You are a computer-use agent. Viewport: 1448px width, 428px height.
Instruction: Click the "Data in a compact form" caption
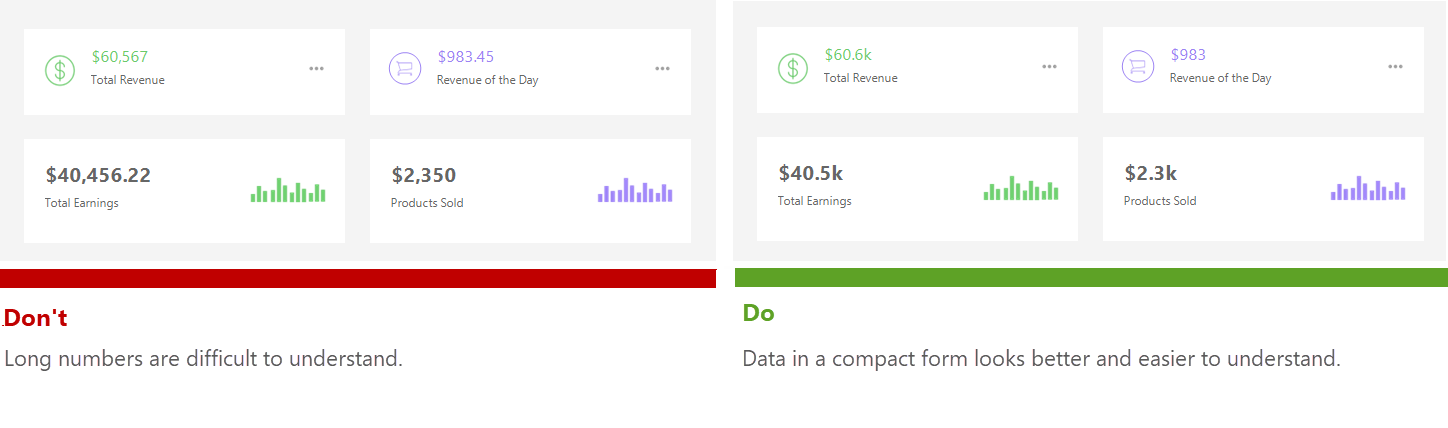pos(1040,358)
